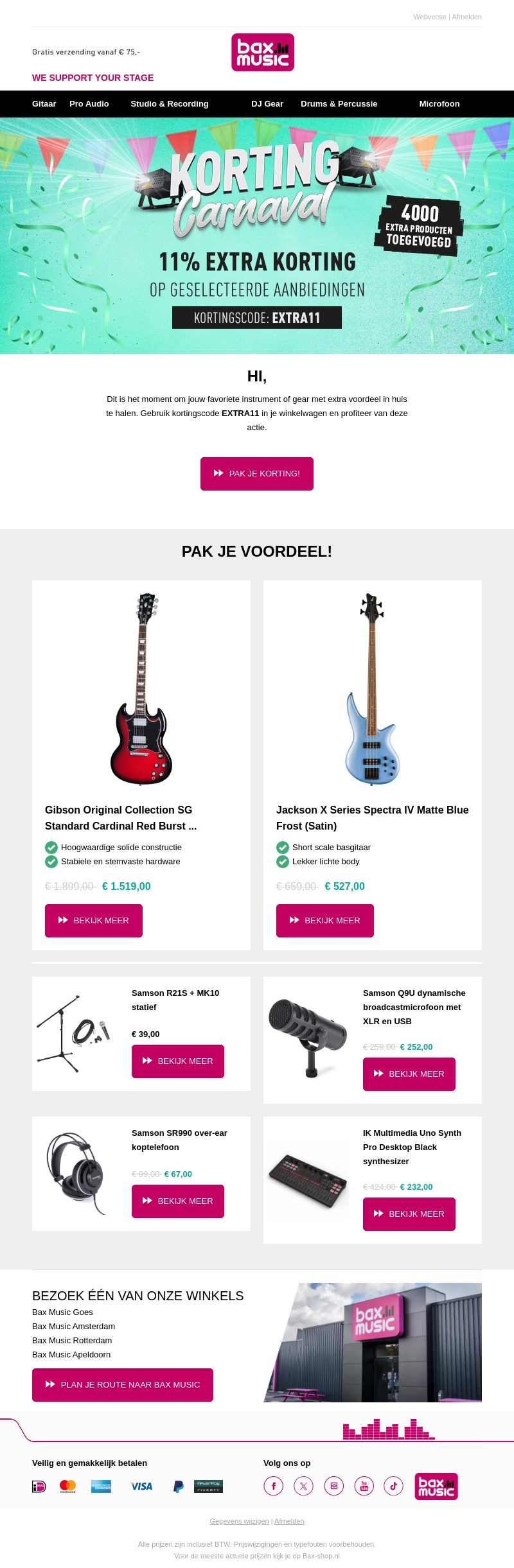The width and height of the screenshot is (514, 1568).
Task: Click BEKIJK MEER for the Gibson SG guitar
Action: click(94, 920)
